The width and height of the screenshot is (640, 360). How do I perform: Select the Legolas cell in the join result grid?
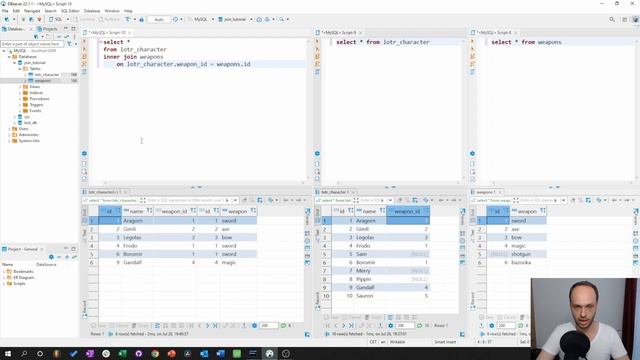(137, 238)
